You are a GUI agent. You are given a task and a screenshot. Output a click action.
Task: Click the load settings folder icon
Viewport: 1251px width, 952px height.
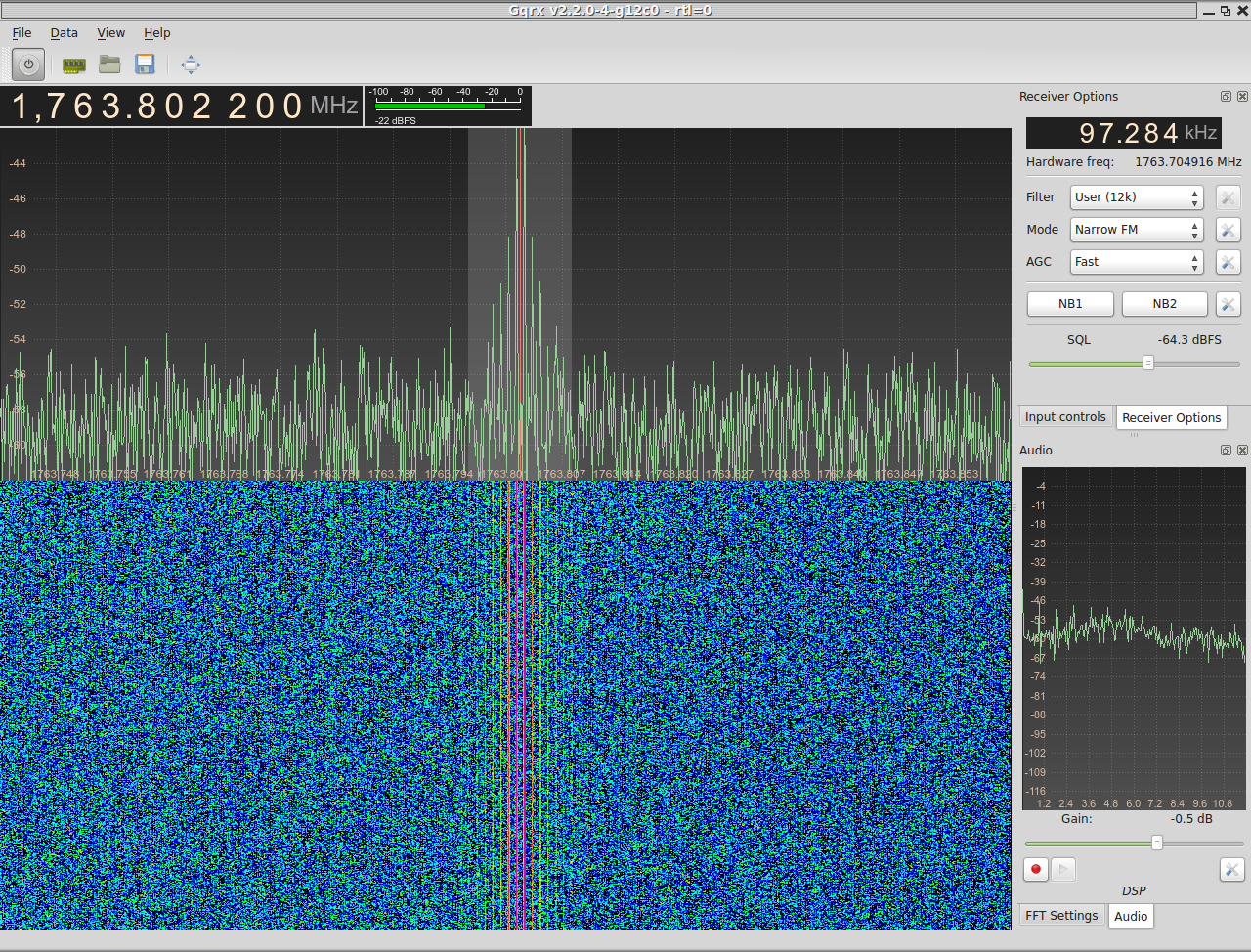coord(109,65)
